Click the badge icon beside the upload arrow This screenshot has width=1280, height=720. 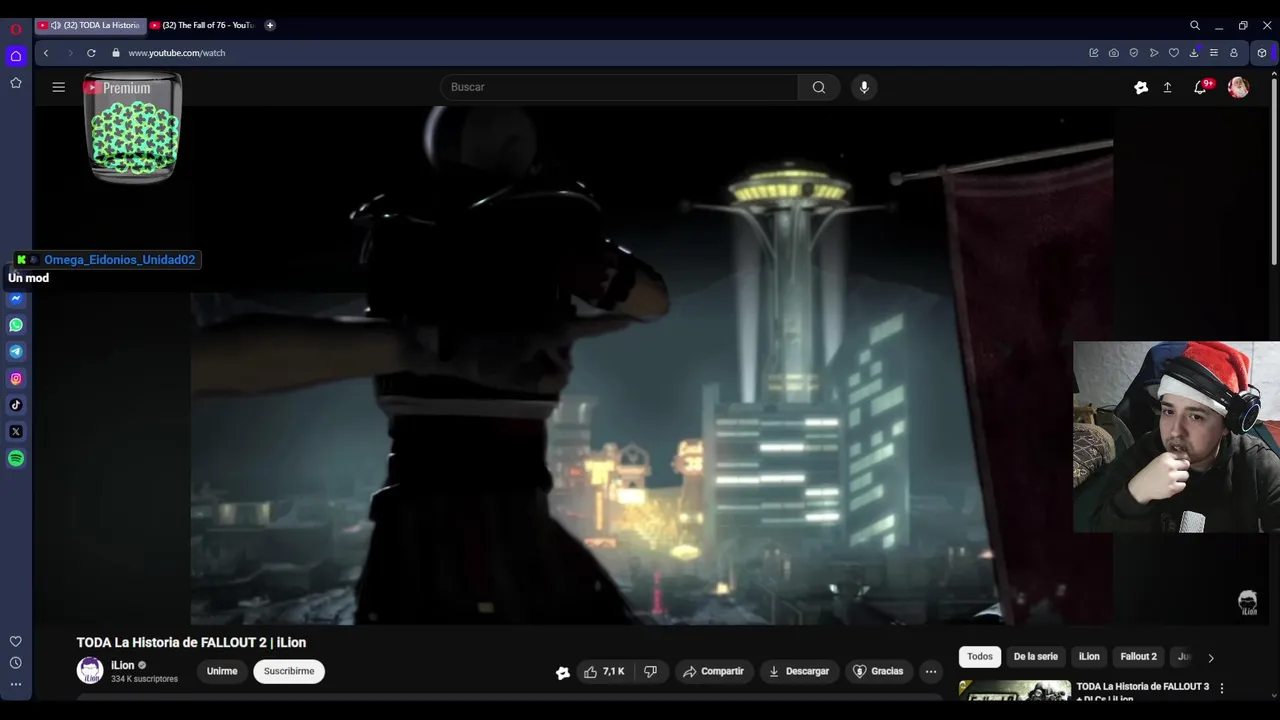click(1141, 88)
